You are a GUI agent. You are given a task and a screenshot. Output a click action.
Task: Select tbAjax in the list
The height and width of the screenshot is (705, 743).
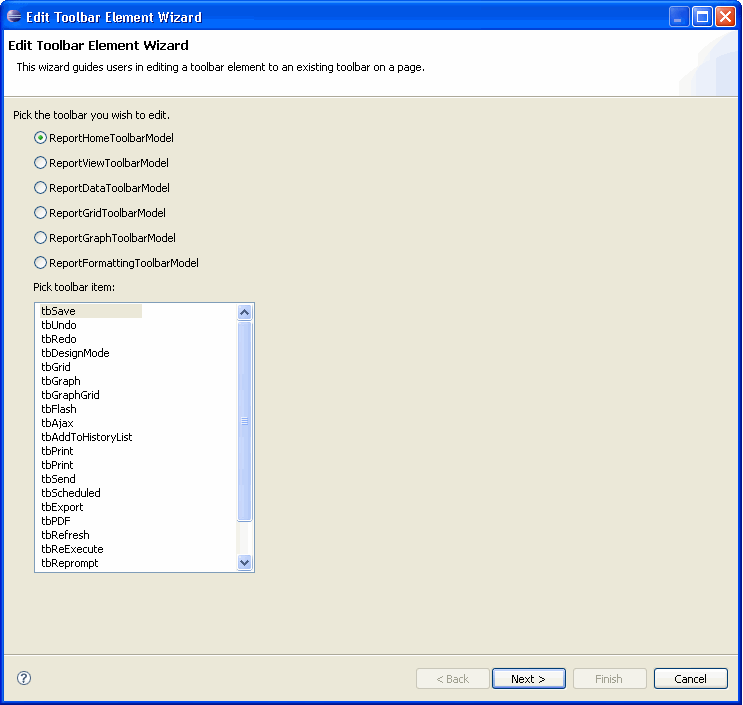(57, 423)
